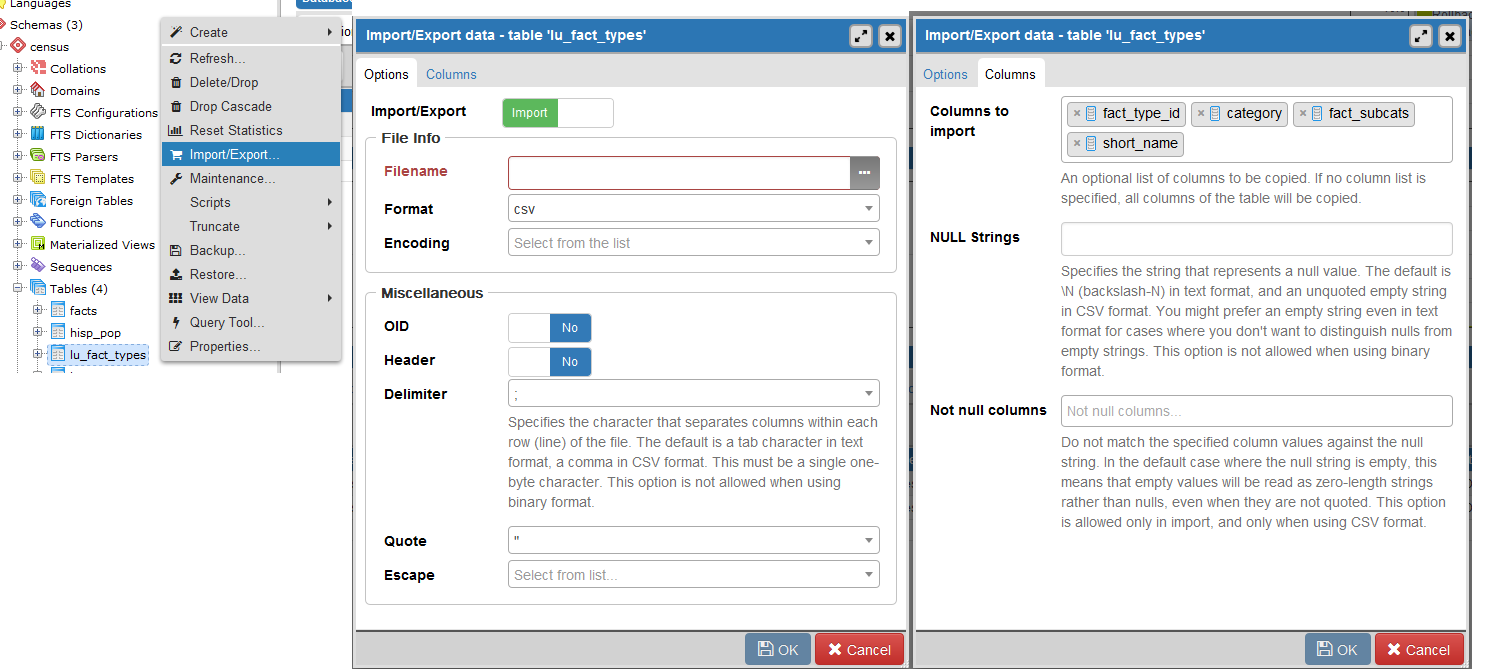Open the Delimiter dropdown
This screenshot has width=1500, height=669.
[694, 393]
